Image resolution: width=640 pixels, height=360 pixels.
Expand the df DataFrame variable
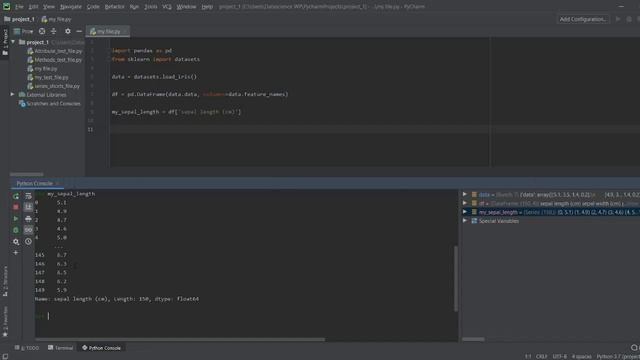coord(465,203)
